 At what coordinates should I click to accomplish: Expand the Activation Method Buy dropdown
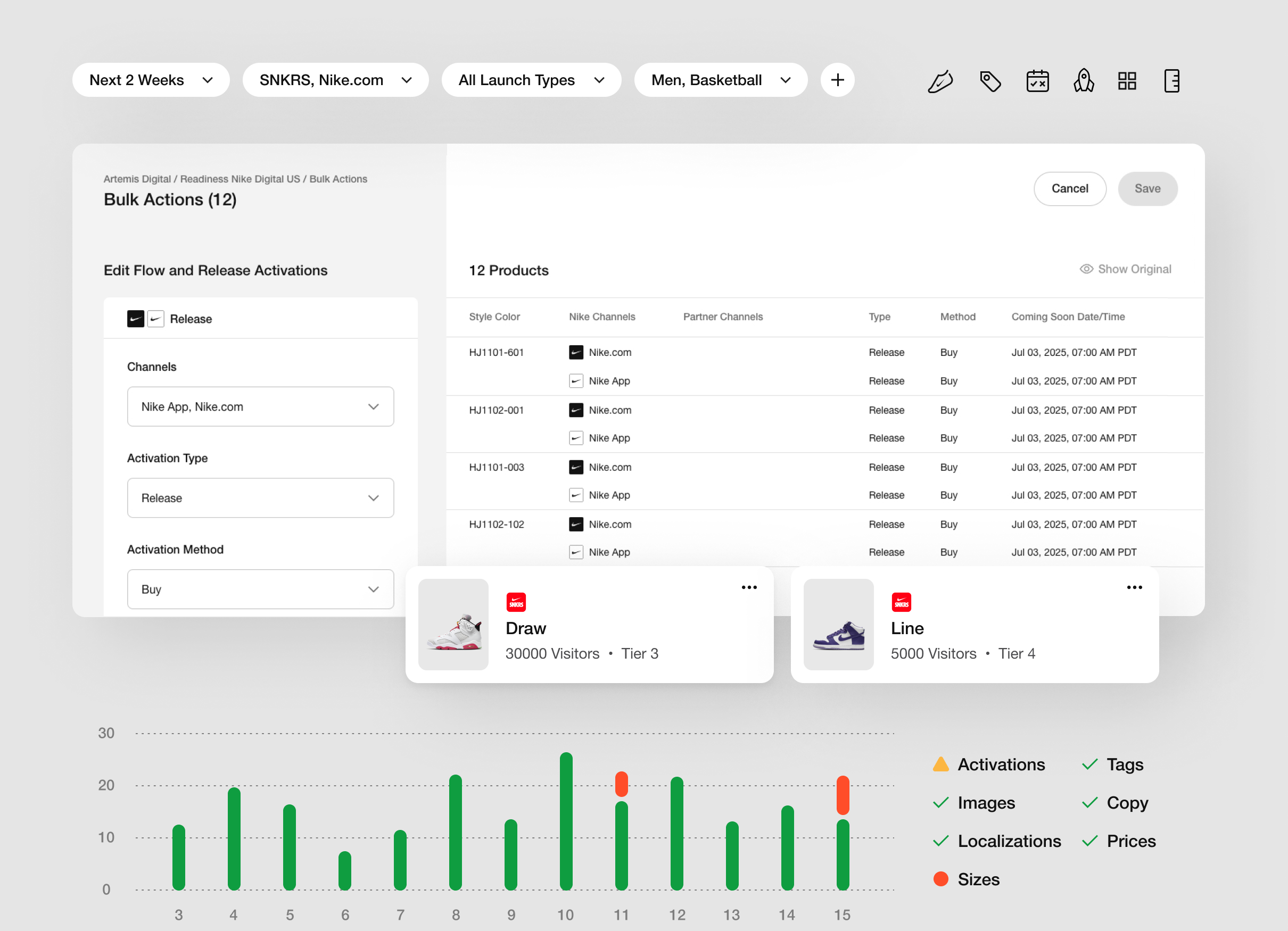261,589
